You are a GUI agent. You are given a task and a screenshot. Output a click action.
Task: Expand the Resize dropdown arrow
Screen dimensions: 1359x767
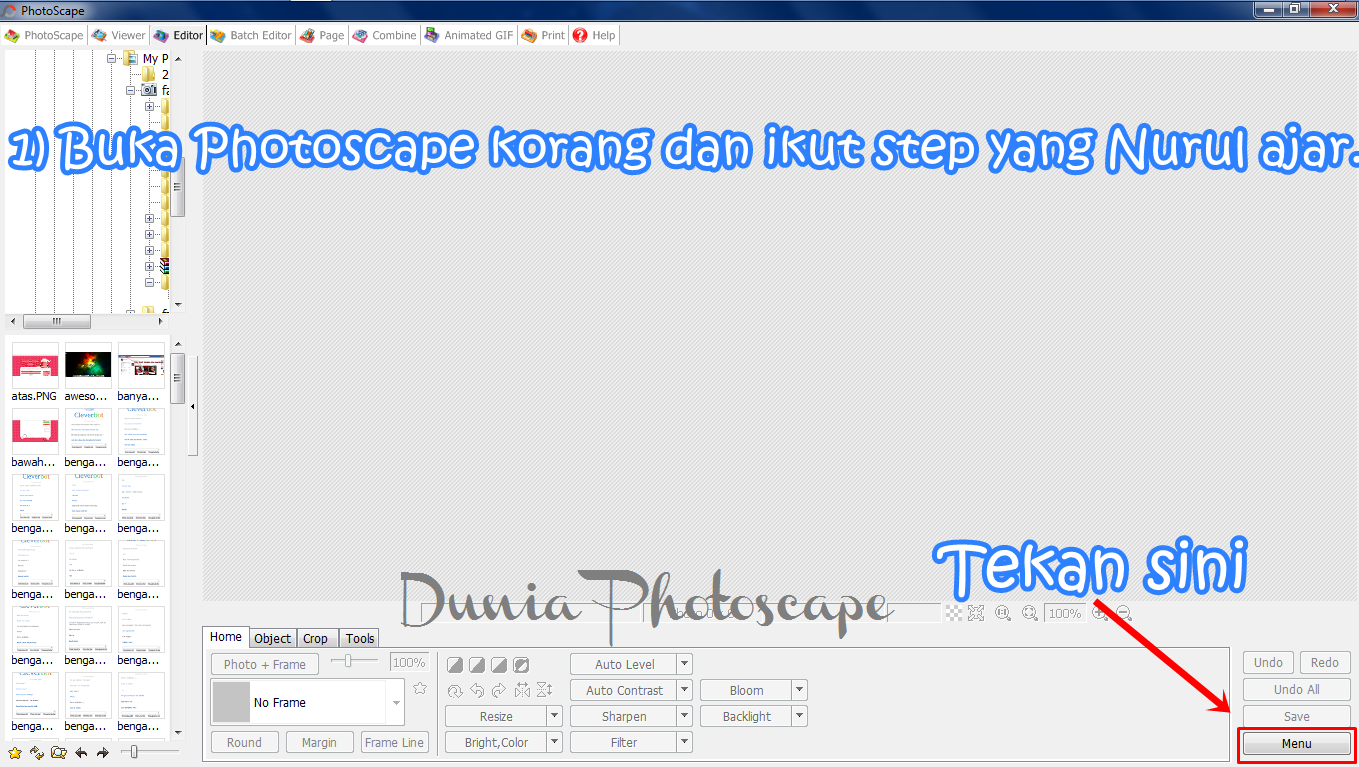pyautogui.click(x=554, y=716)
